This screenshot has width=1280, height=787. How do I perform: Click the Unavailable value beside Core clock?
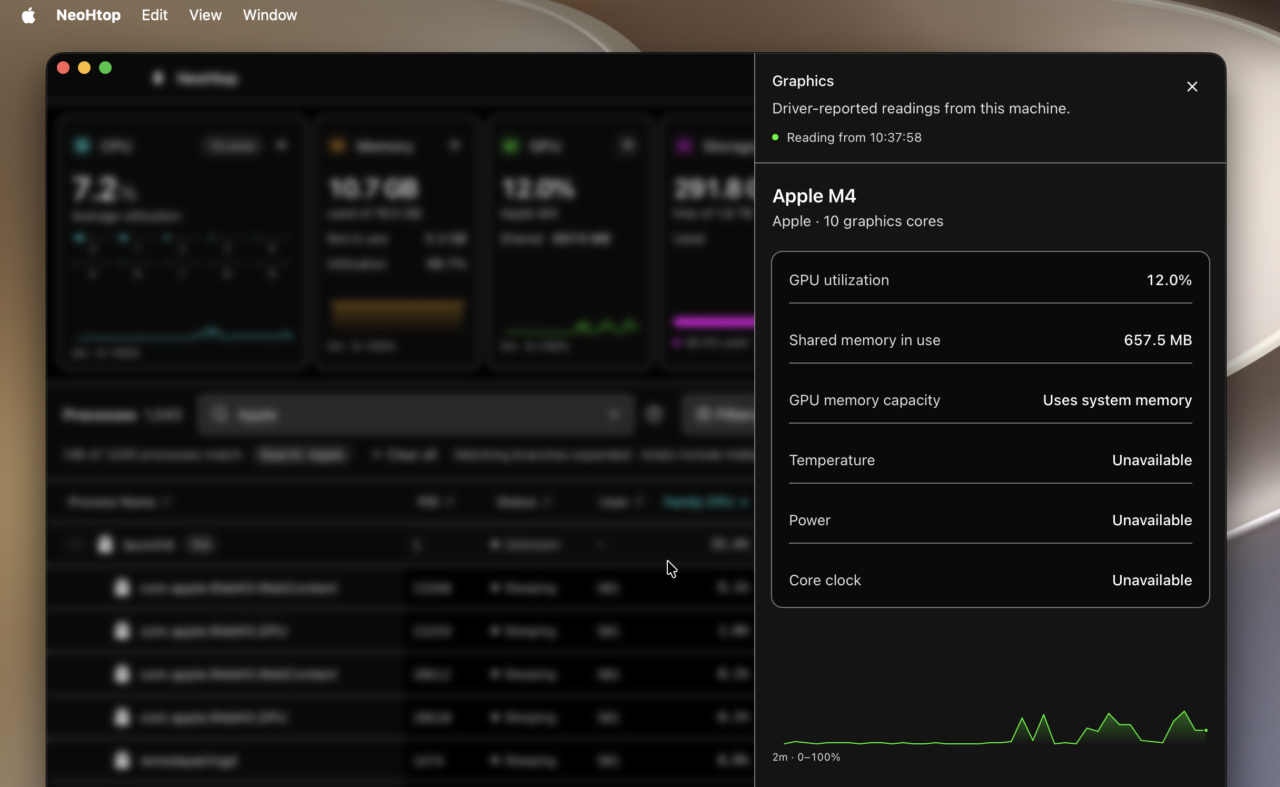[x=1152, y=580]
